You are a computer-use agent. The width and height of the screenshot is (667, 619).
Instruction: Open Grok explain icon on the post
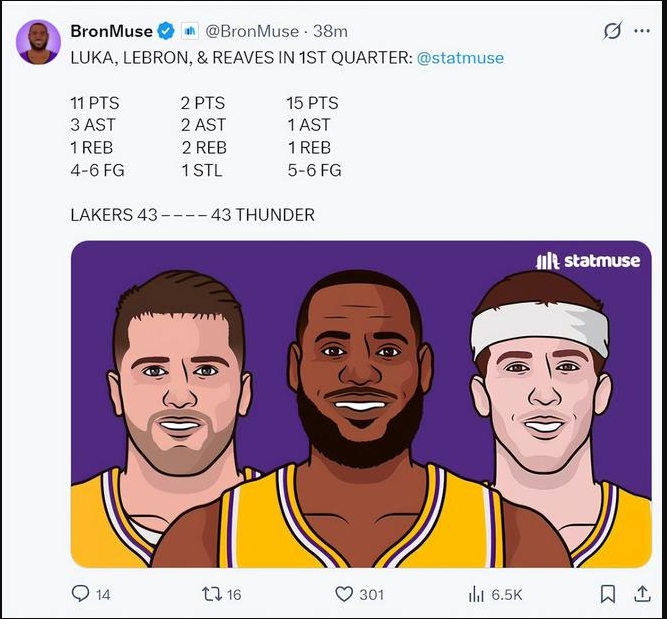coord(612,31)
